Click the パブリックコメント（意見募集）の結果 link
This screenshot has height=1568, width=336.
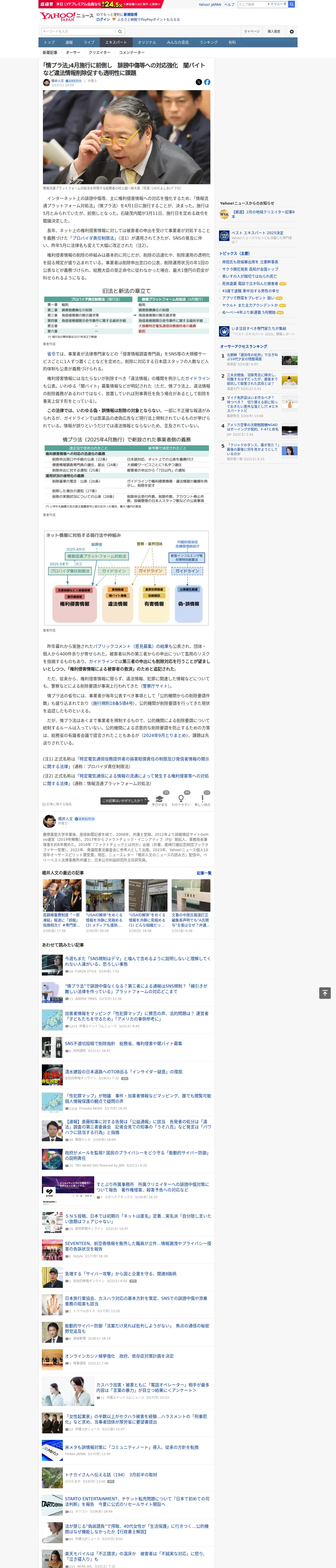(132, 647)
